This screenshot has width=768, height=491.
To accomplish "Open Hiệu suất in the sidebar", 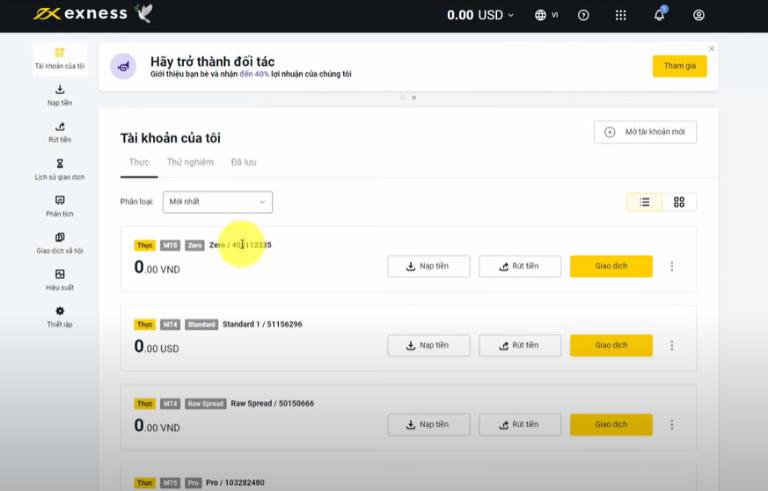I will click(x=60, y=280).
